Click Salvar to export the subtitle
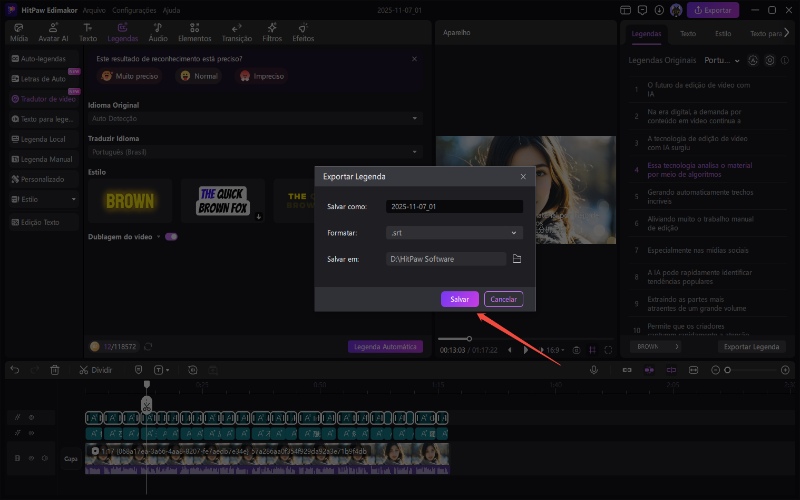The width and height of the screenshot is (800, 500). click(459, 299)
